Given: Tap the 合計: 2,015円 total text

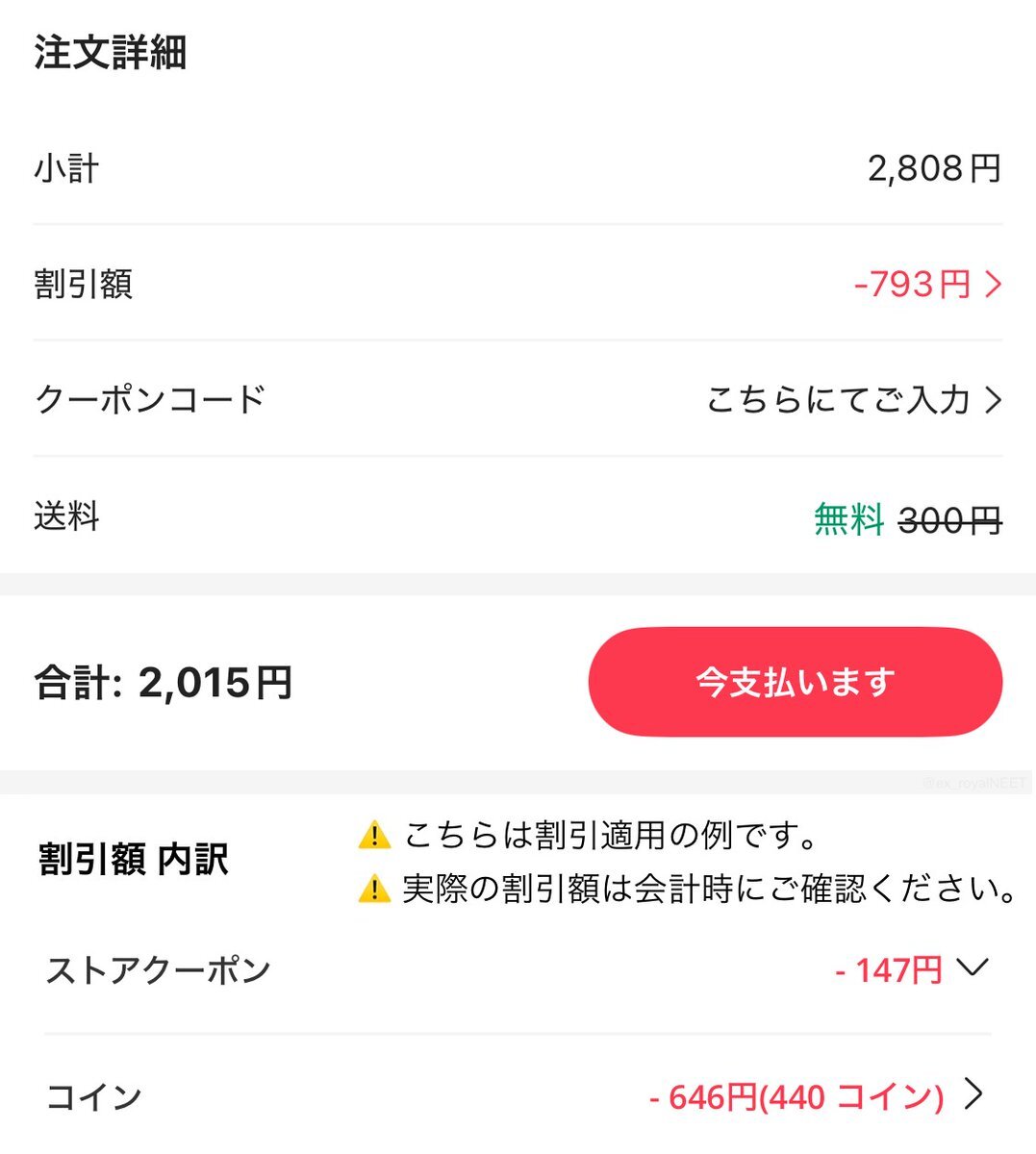Looking at the screenshot, I should [x=164, y=683].
